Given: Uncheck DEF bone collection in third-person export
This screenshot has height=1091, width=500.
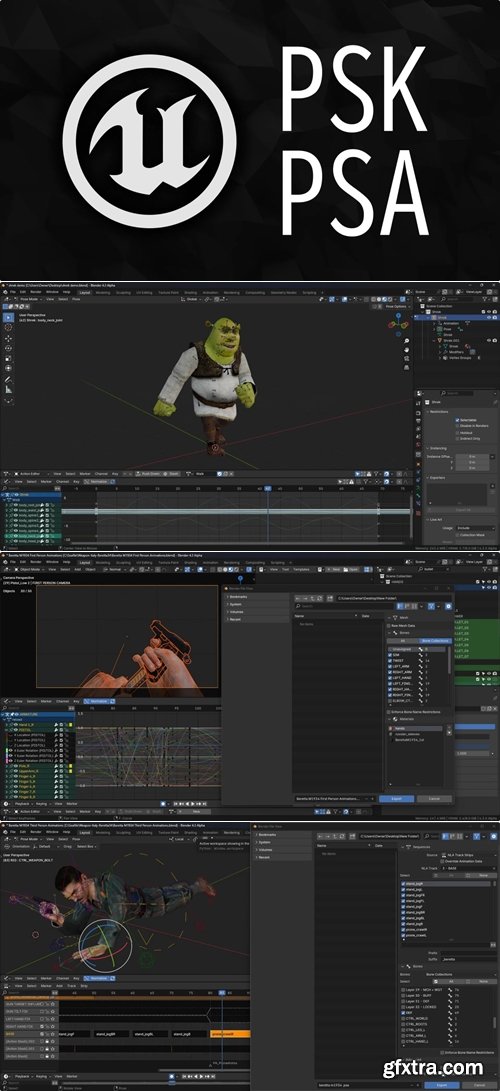Looking at the screenshot, I should point(404,1012).
